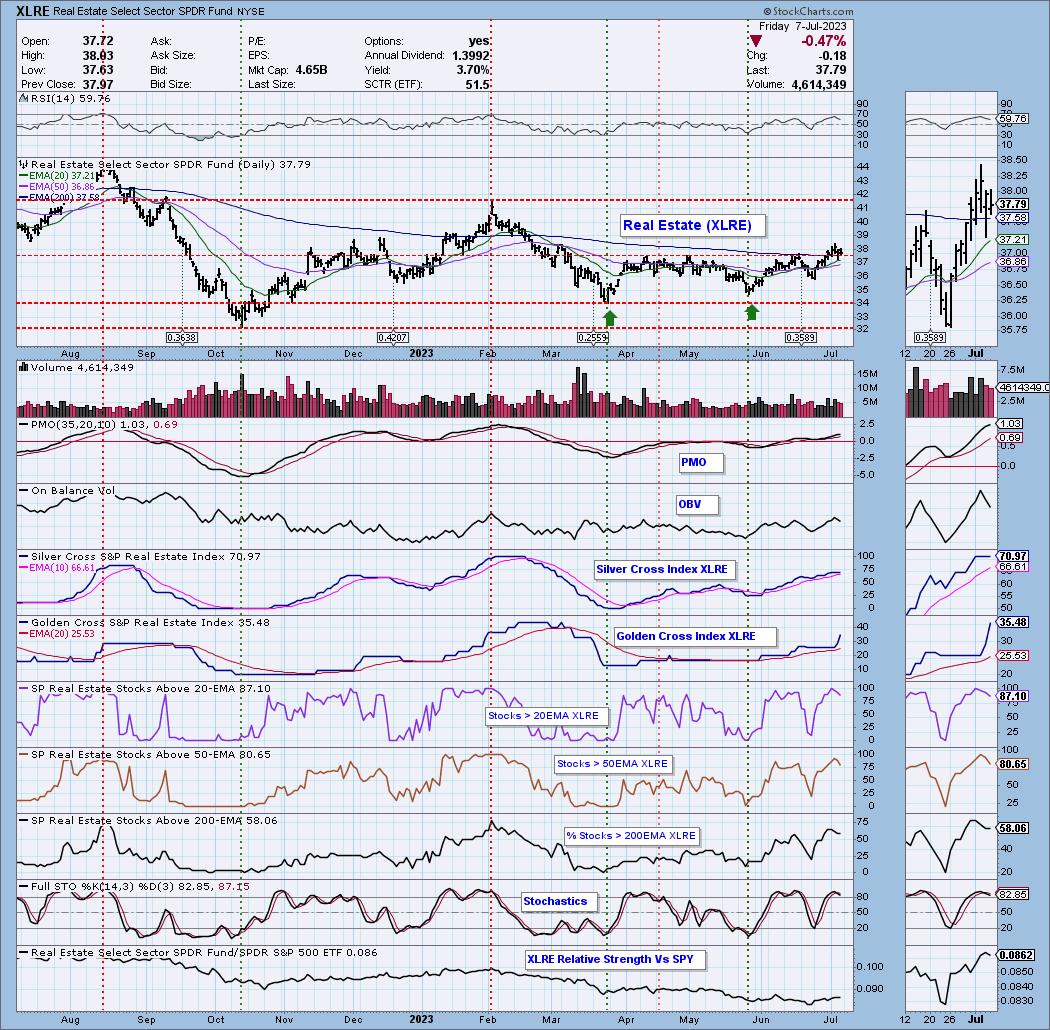Click the SCTR (ETF) value 51.5
The height and width of the screenshot is (1030, 1050).
tap(477, 84)
